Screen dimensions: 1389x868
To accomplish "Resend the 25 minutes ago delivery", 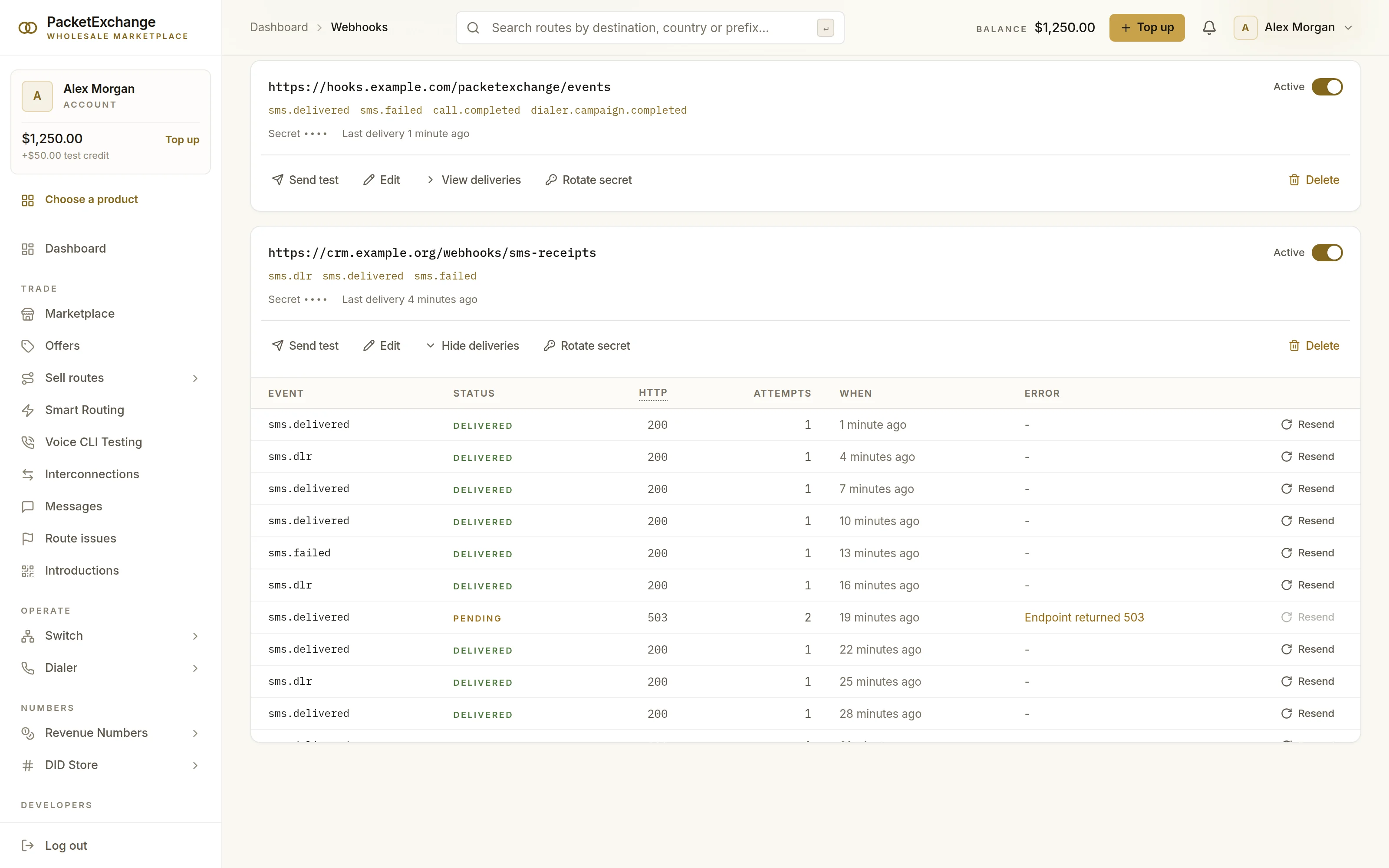I will pyautogui.click(x=1307, y=681).
